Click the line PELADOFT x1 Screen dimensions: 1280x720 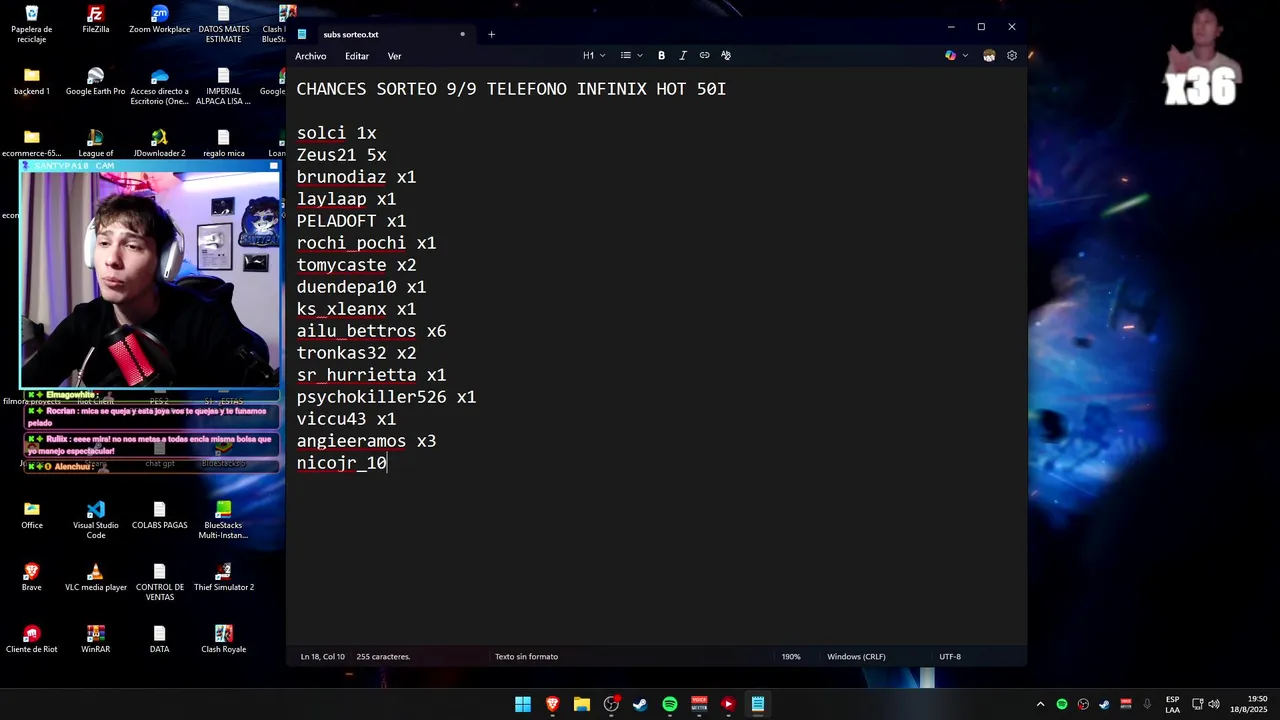click(351, 221)
